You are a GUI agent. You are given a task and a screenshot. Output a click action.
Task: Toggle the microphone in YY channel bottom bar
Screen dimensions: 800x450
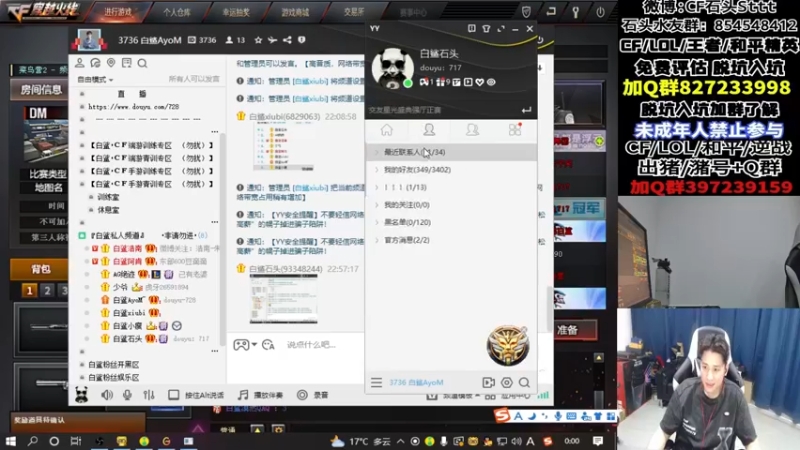[128, 395]
